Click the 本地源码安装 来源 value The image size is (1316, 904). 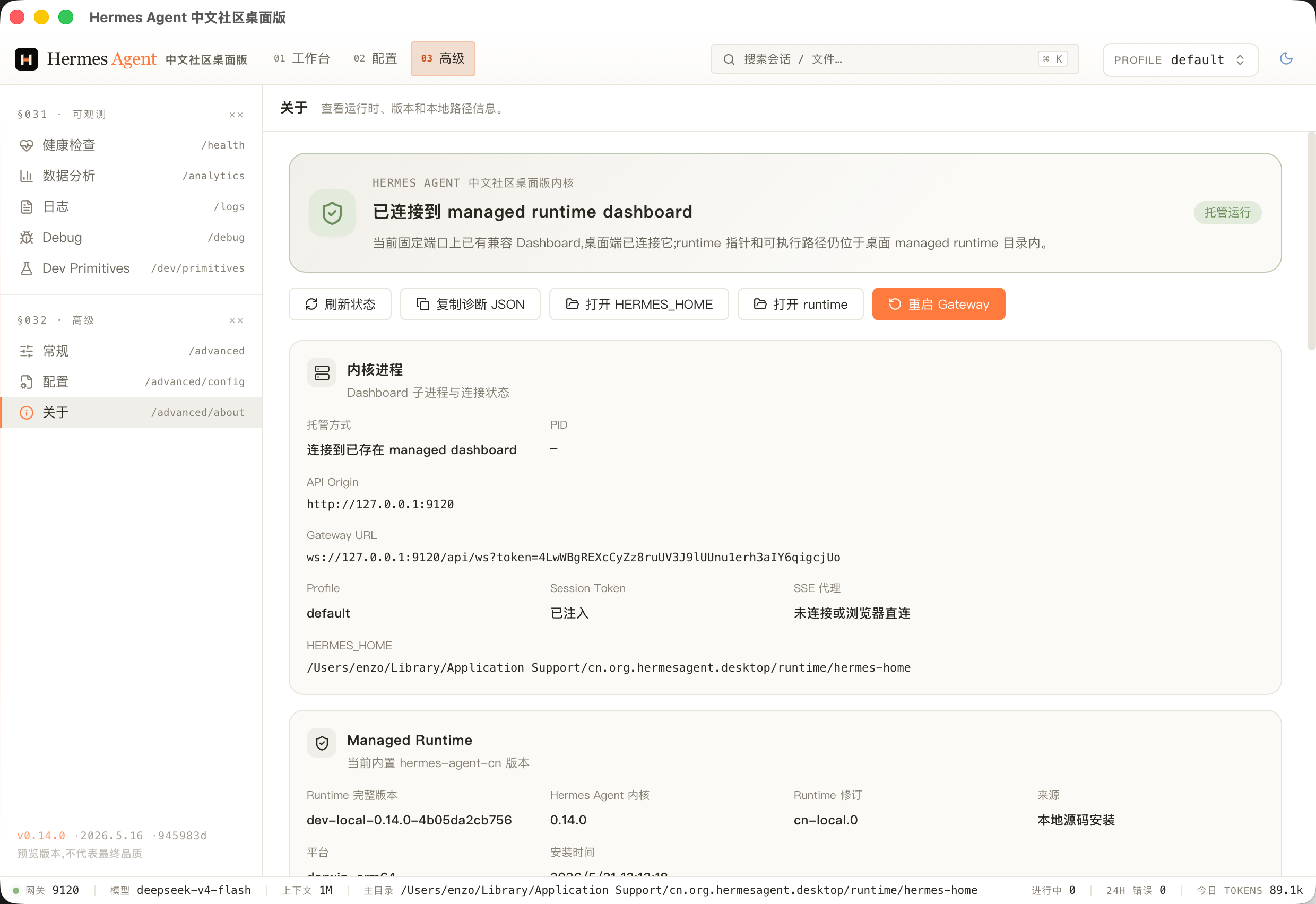1076,820
